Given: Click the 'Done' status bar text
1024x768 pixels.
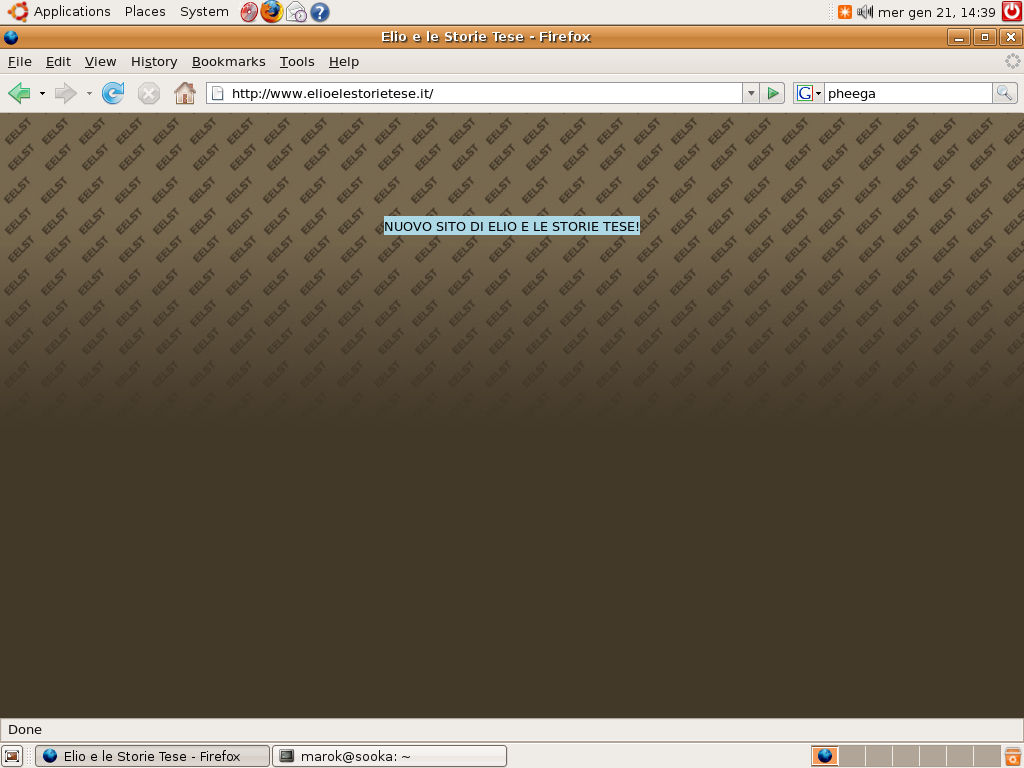Looking at the screenshot, I should point(25,729).
